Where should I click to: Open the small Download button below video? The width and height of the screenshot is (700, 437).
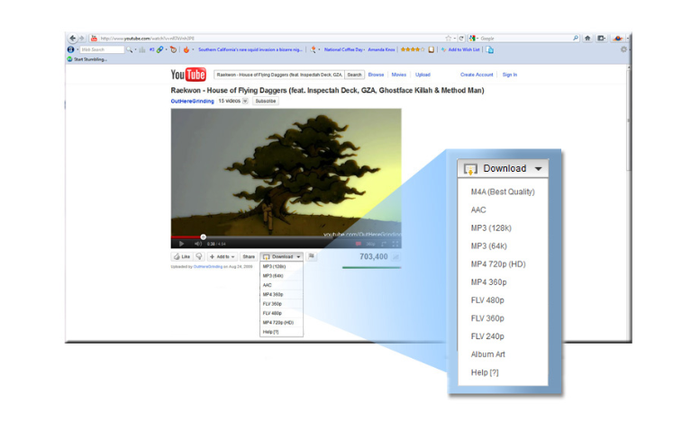coord(282,257)
